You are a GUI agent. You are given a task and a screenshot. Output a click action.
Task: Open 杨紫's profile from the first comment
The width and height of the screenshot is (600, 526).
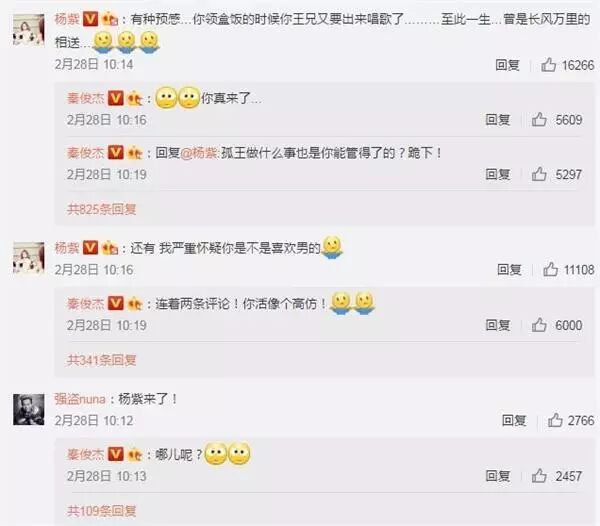67,18
